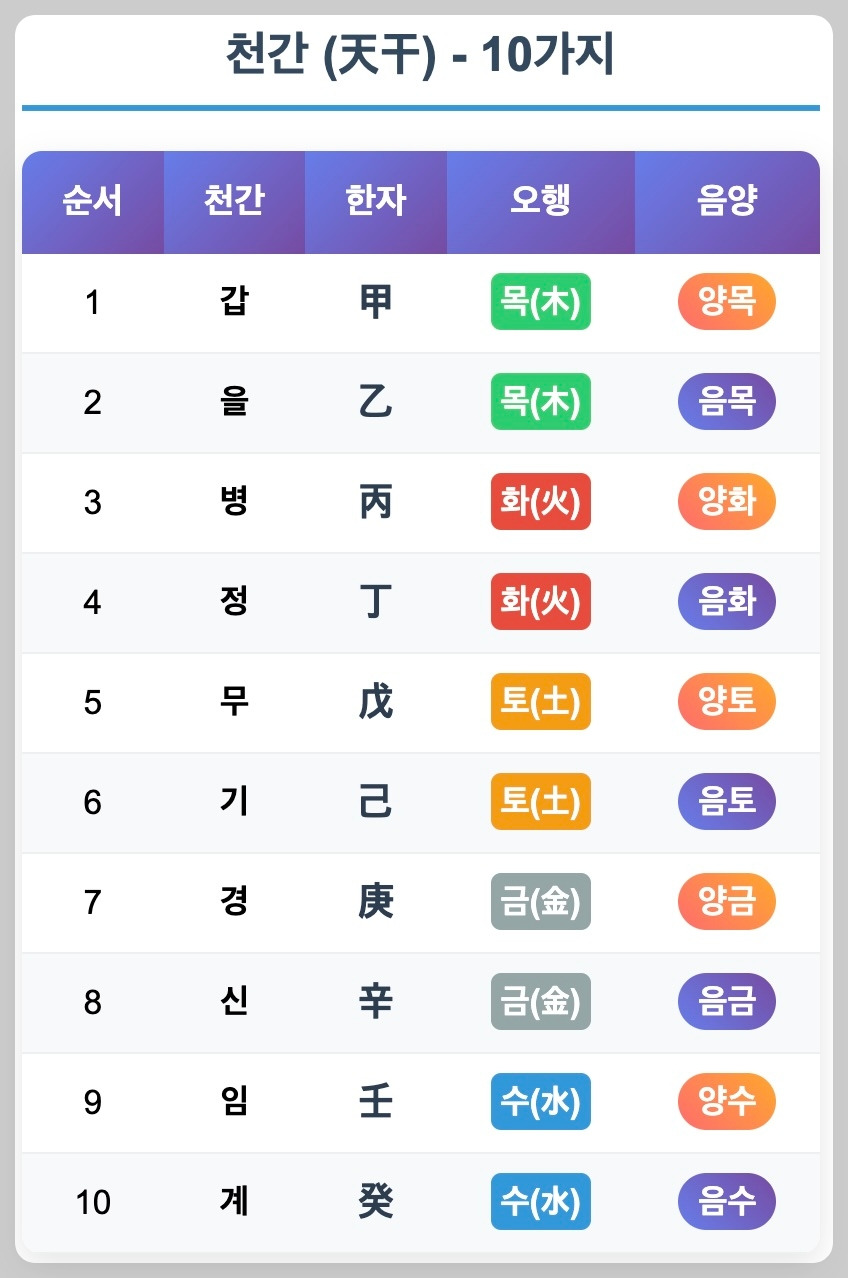Click the green 목(木) badge in row 1

point(540,301)
